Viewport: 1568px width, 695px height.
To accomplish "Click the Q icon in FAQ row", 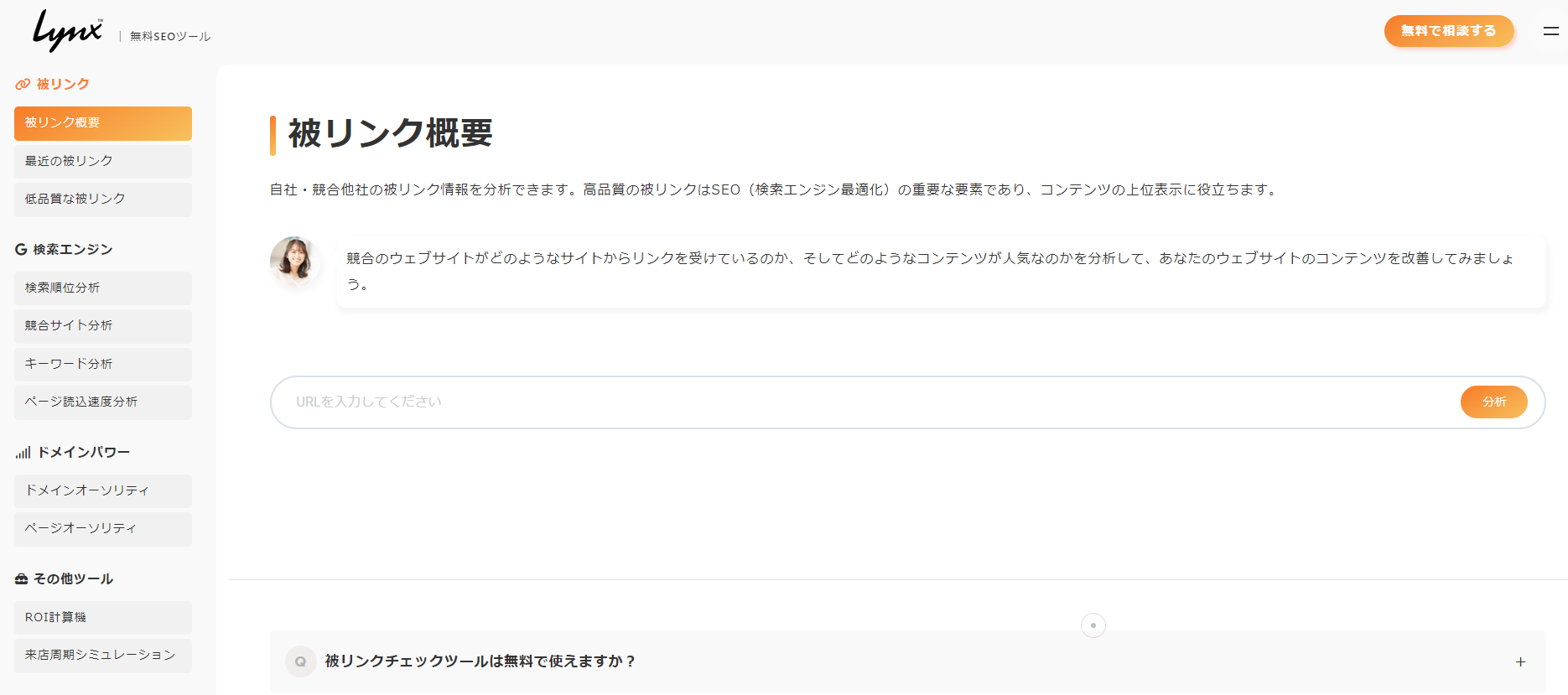I will tap(300, 661).
